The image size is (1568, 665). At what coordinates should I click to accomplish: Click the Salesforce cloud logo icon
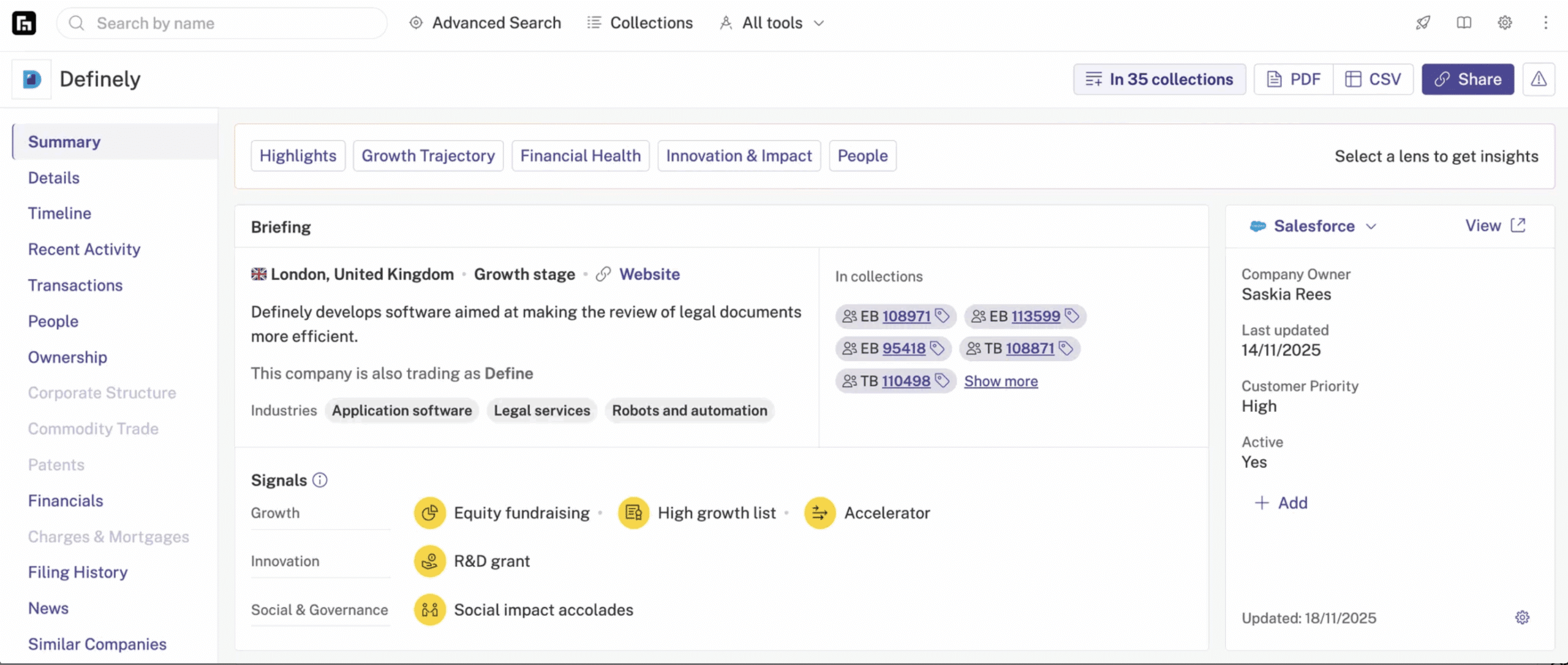coord(1257,226)
